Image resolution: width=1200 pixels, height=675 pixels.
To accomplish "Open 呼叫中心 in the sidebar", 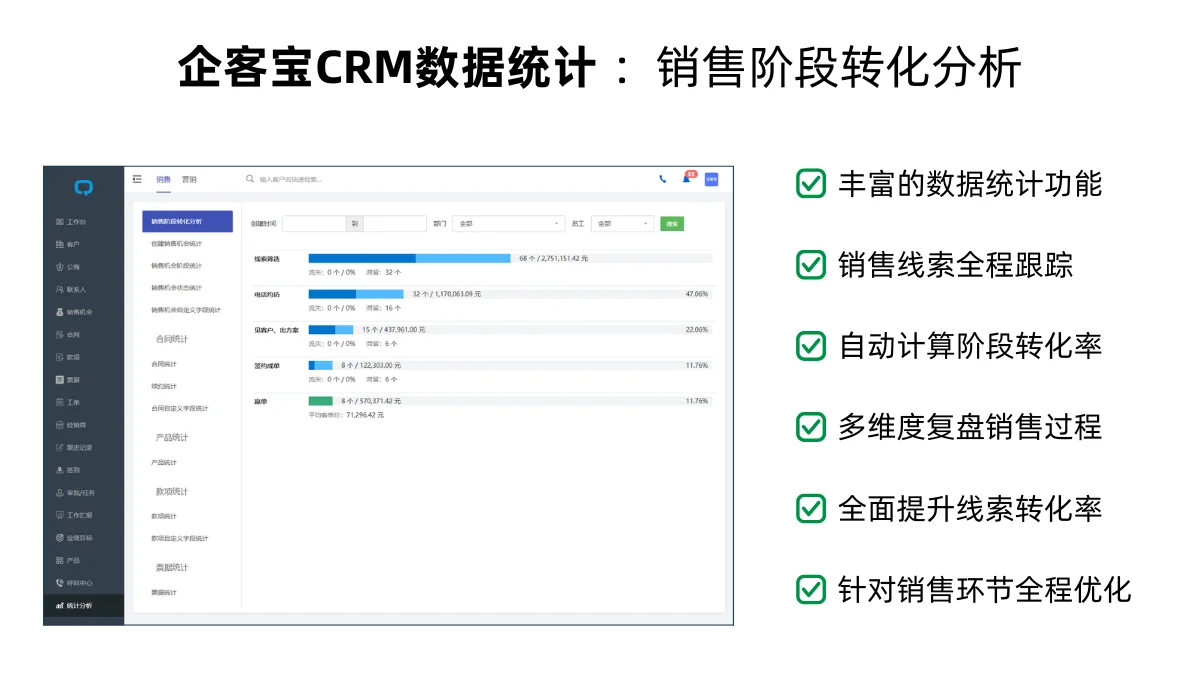I will 74,583.
